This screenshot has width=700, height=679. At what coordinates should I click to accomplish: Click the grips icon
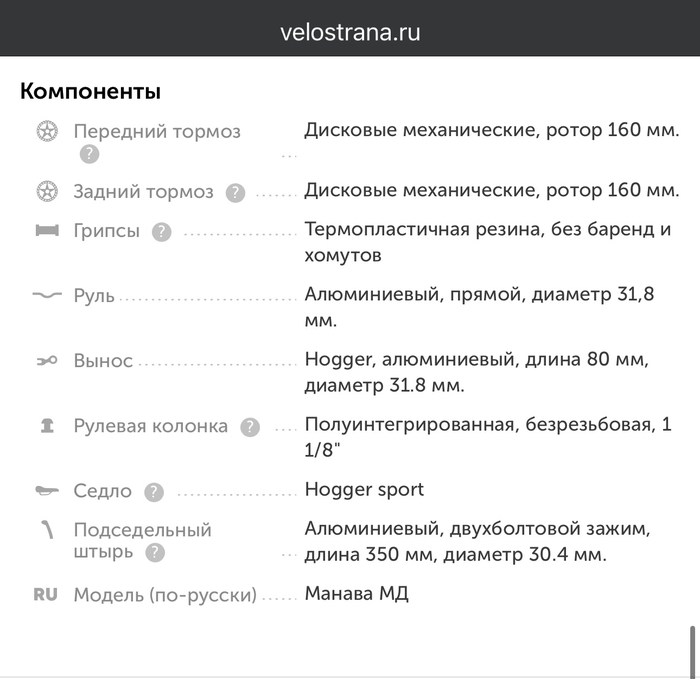point(46,231)
